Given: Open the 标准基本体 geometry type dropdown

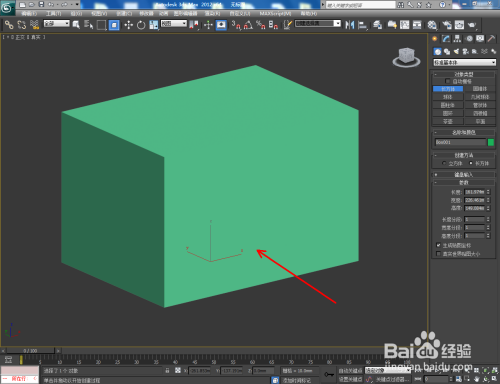Looking at the screenshot, I should click(464, 62).
